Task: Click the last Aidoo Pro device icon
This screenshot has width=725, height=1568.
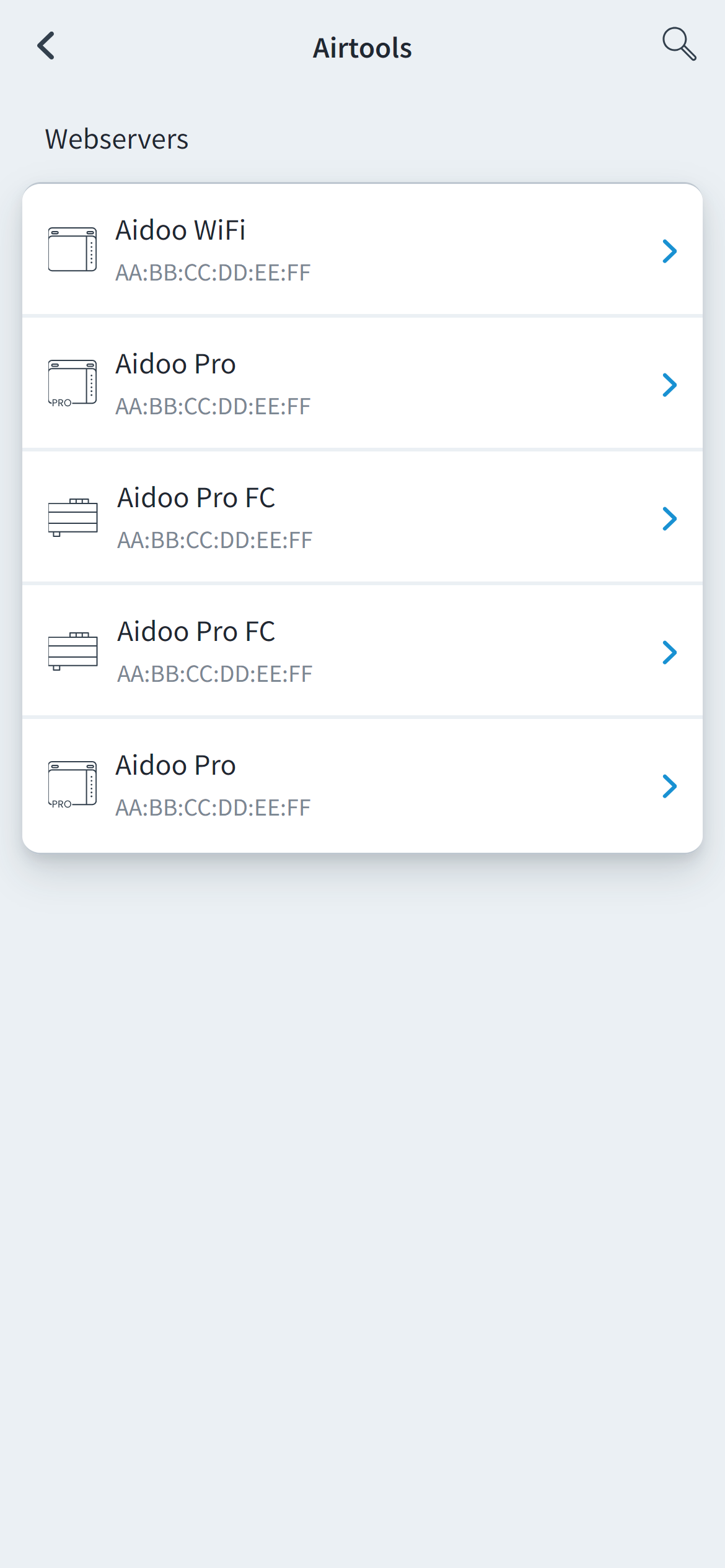Action: click(72, 785)
